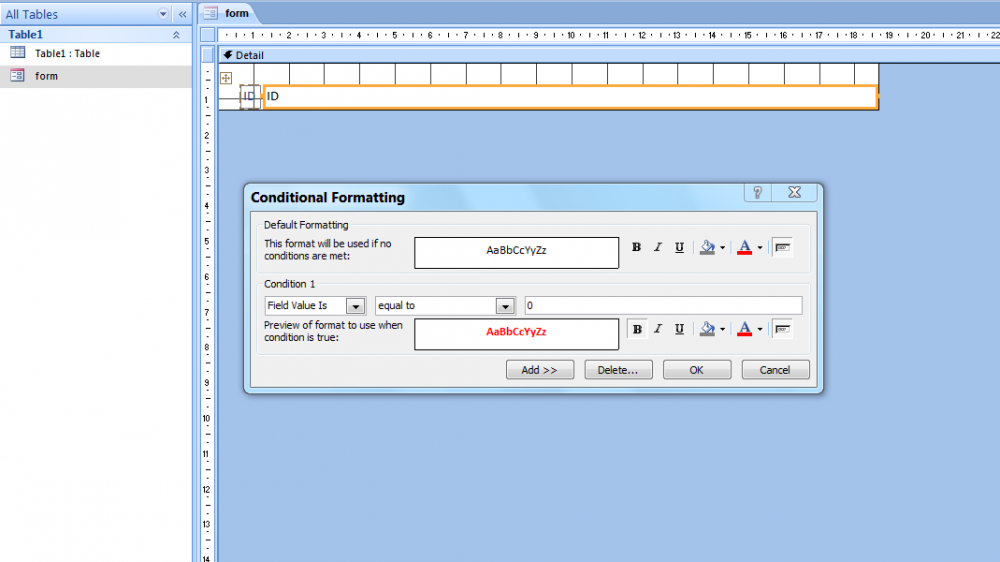Click the condition value field containing 0
The width and height of the screenshot is (1000, 562).
pos(663,306)
